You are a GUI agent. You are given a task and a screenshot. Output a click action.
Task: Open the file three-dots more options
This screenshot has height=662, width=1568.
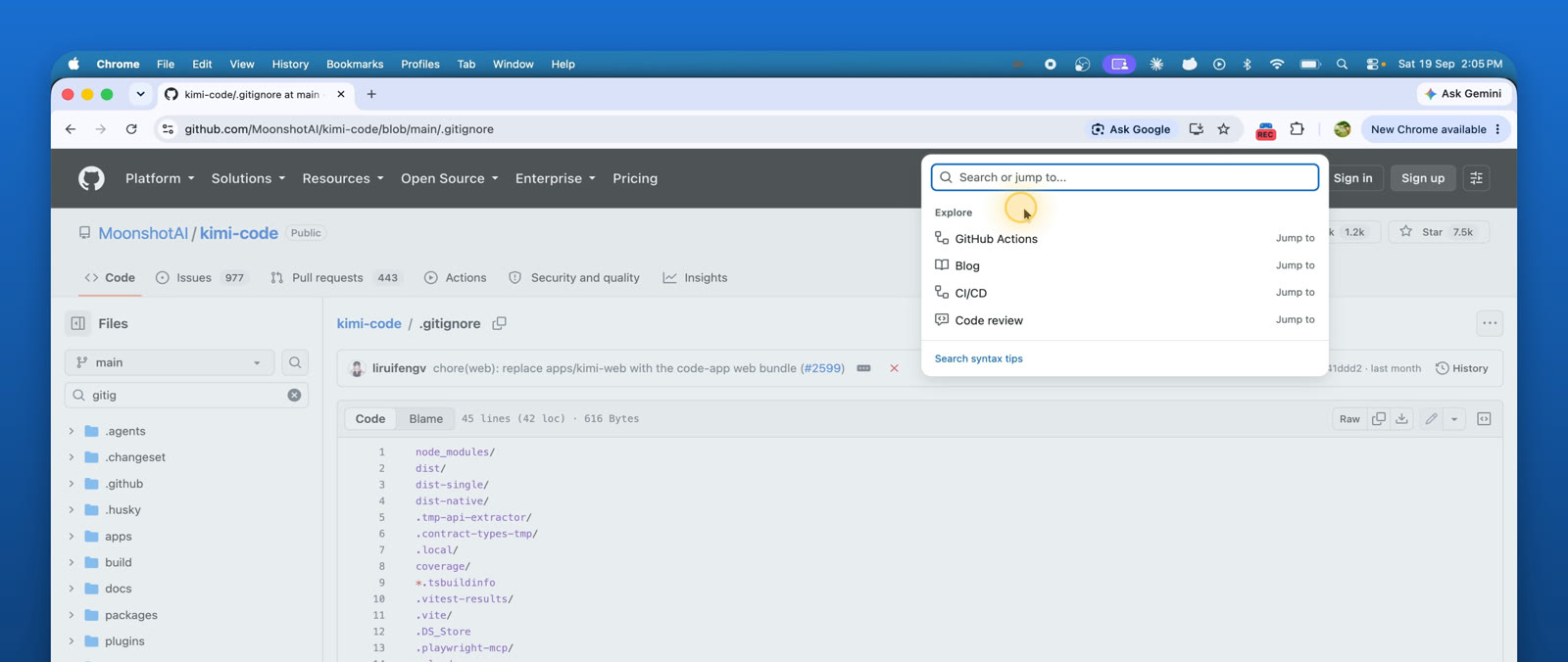[x=1490, y=323]
